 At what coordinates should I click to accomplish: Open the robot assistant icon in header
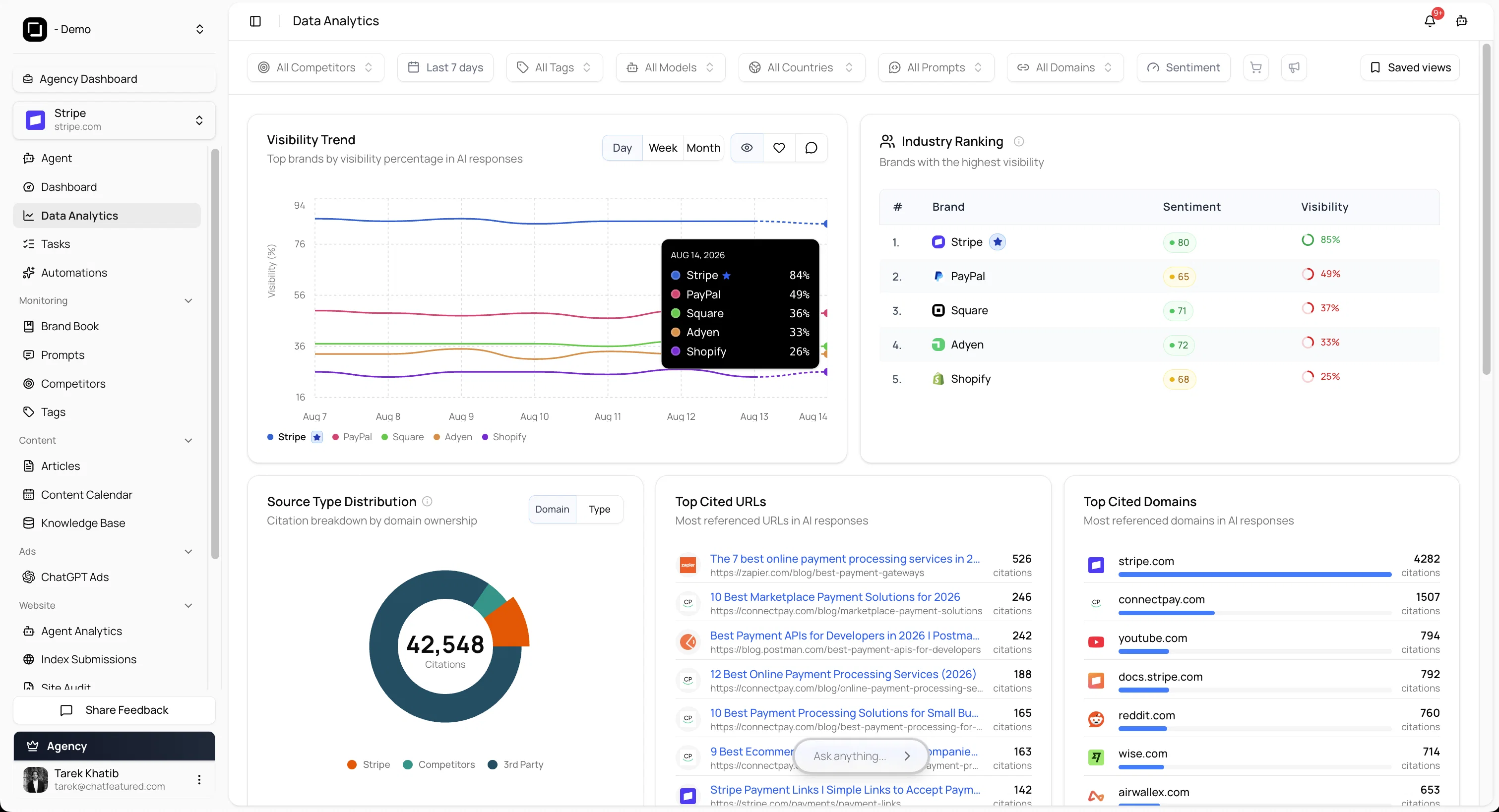(1461, 21)
